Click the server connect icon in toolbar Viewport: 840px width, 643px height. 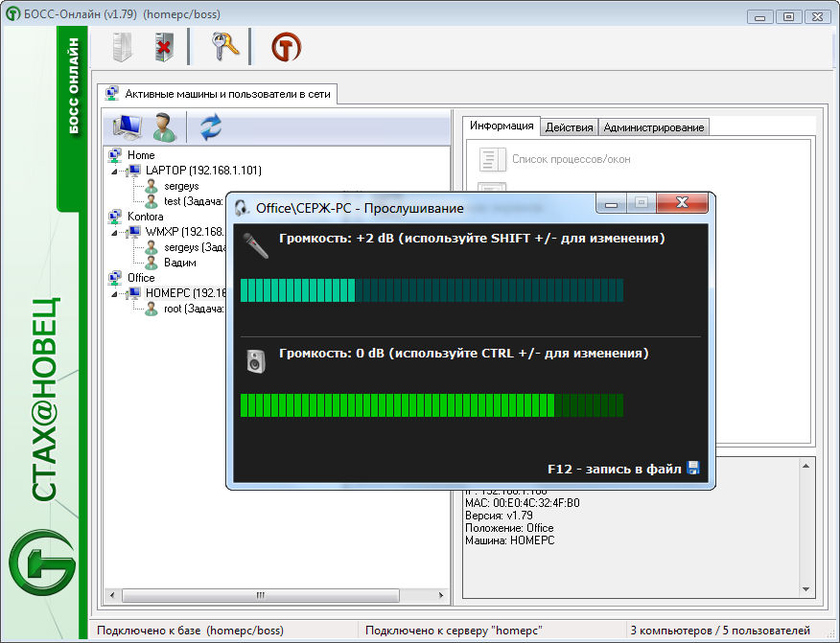[x=121, y=46]
